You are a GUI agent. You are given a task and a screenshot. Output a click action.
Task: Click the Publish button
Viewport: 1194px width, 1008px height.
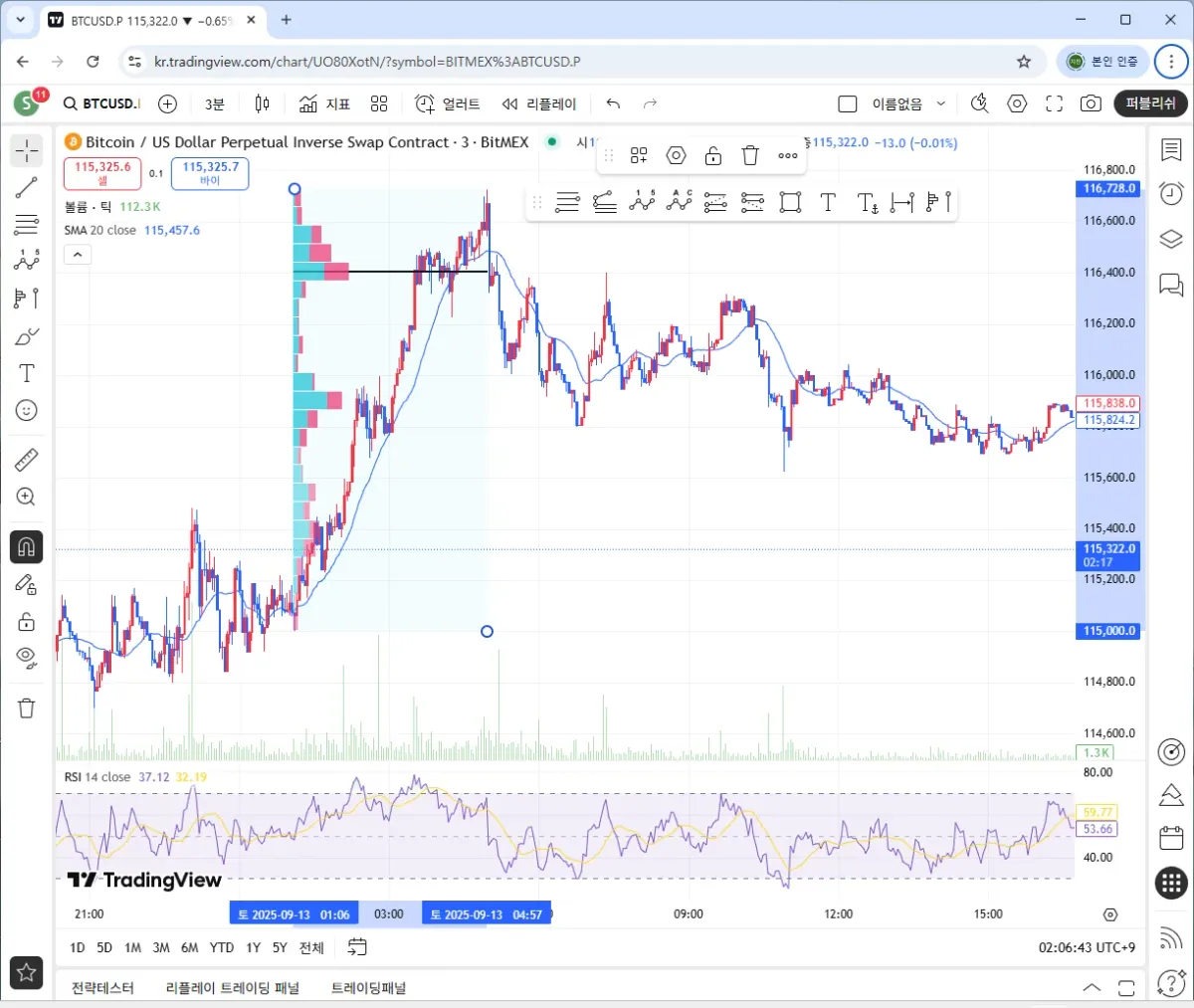click(1150, 103)
